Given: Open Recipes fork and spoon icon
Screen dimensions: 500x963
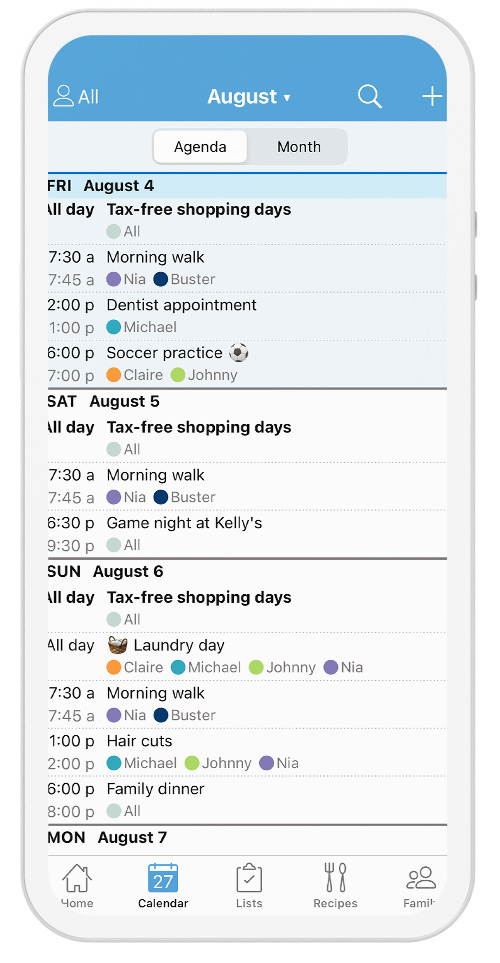Looking at the screenshot, I should (x=335, y=878).
